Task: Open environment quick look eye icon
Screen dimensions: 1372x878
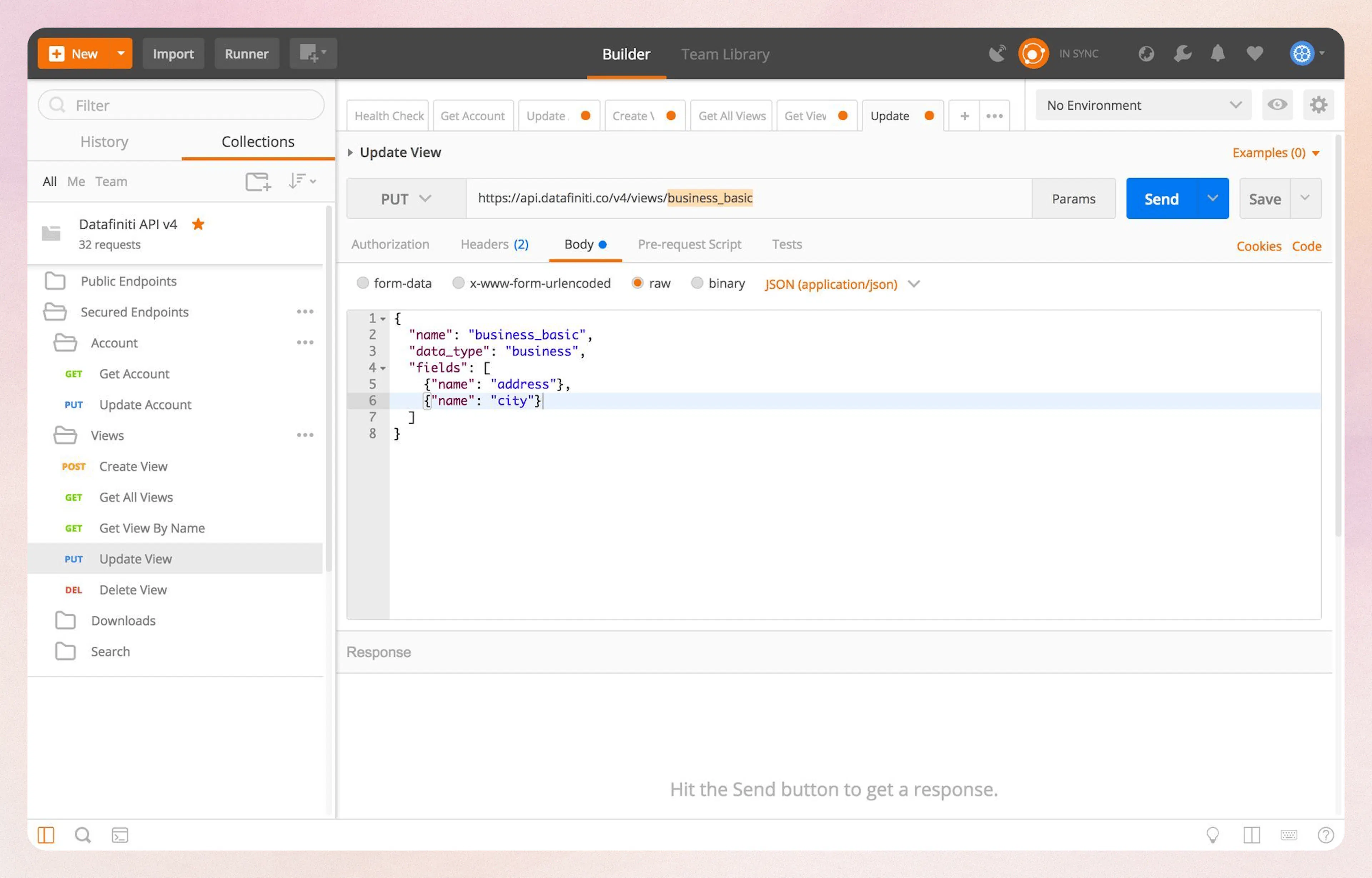Action: tap(1277, 105)
